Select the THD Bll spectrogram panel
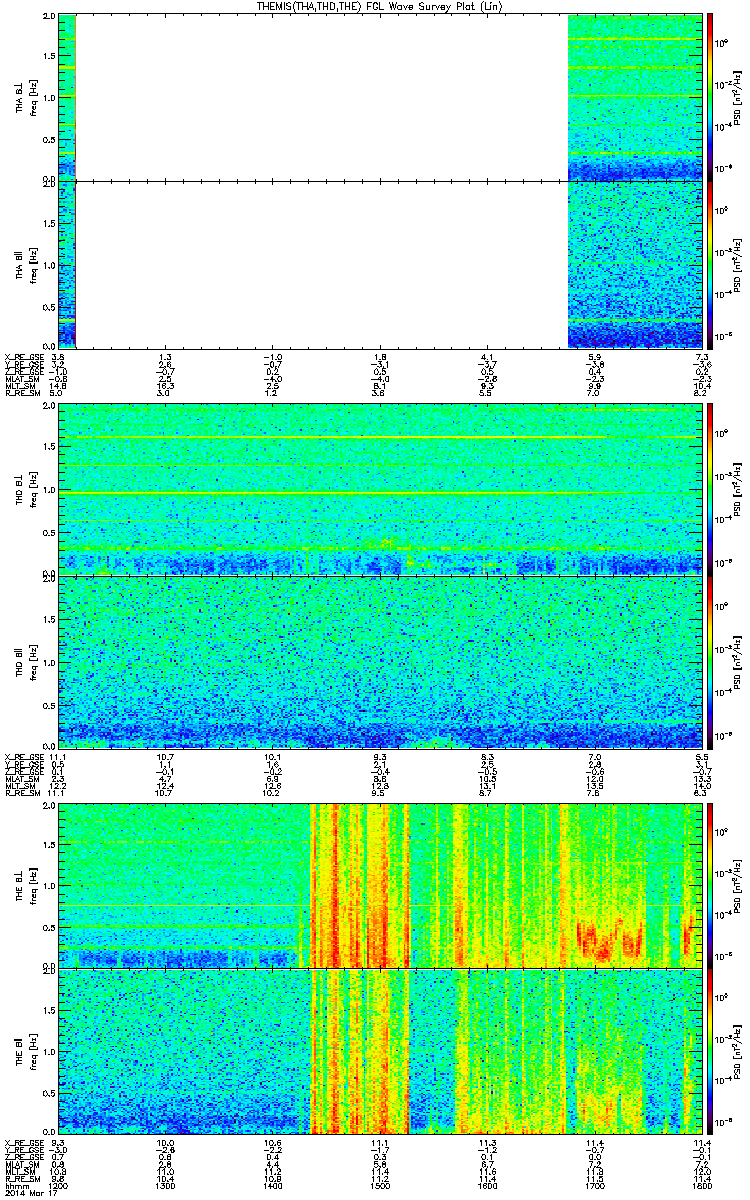750x1200 pixels. [x=381, y=662]
